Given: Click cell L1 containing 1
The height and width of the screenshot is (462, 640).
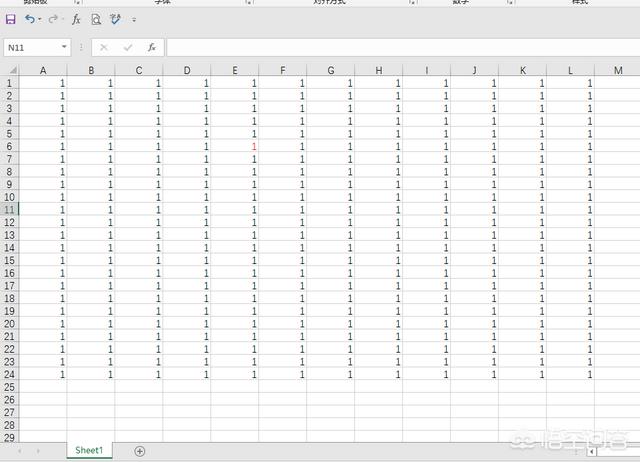Looking at the screenshot, I should [x=571, y=83].
